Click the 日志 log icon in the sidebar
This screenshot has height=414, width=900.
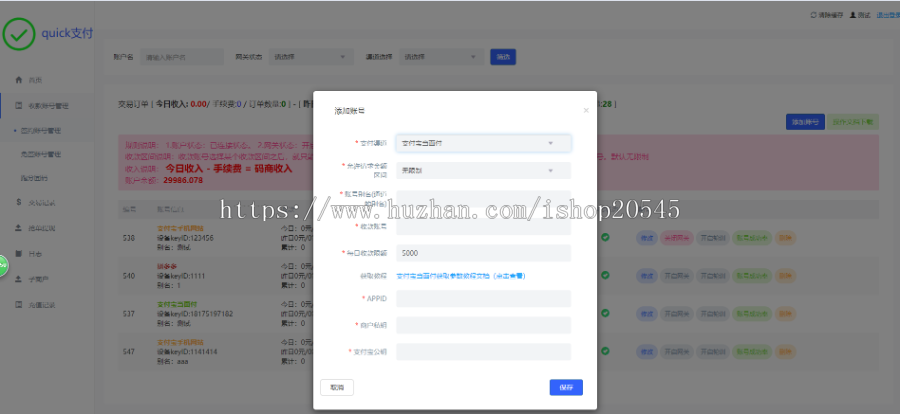18,253
